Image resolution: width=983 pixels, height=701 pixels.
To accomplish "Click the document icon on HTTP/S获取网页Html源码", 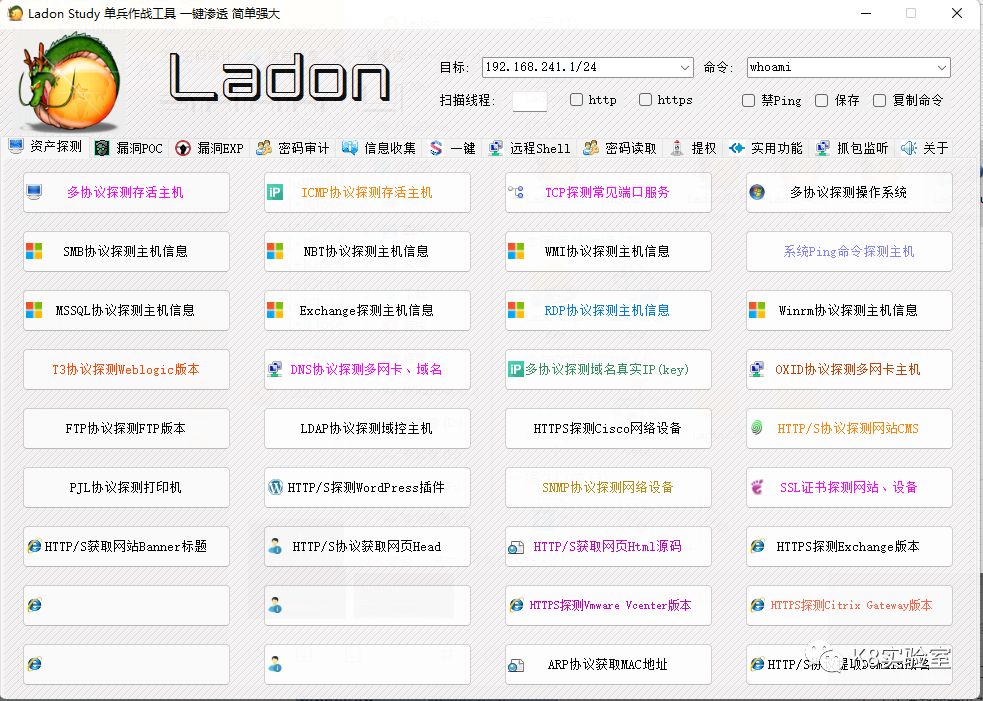I will click(x=516, y=547).
